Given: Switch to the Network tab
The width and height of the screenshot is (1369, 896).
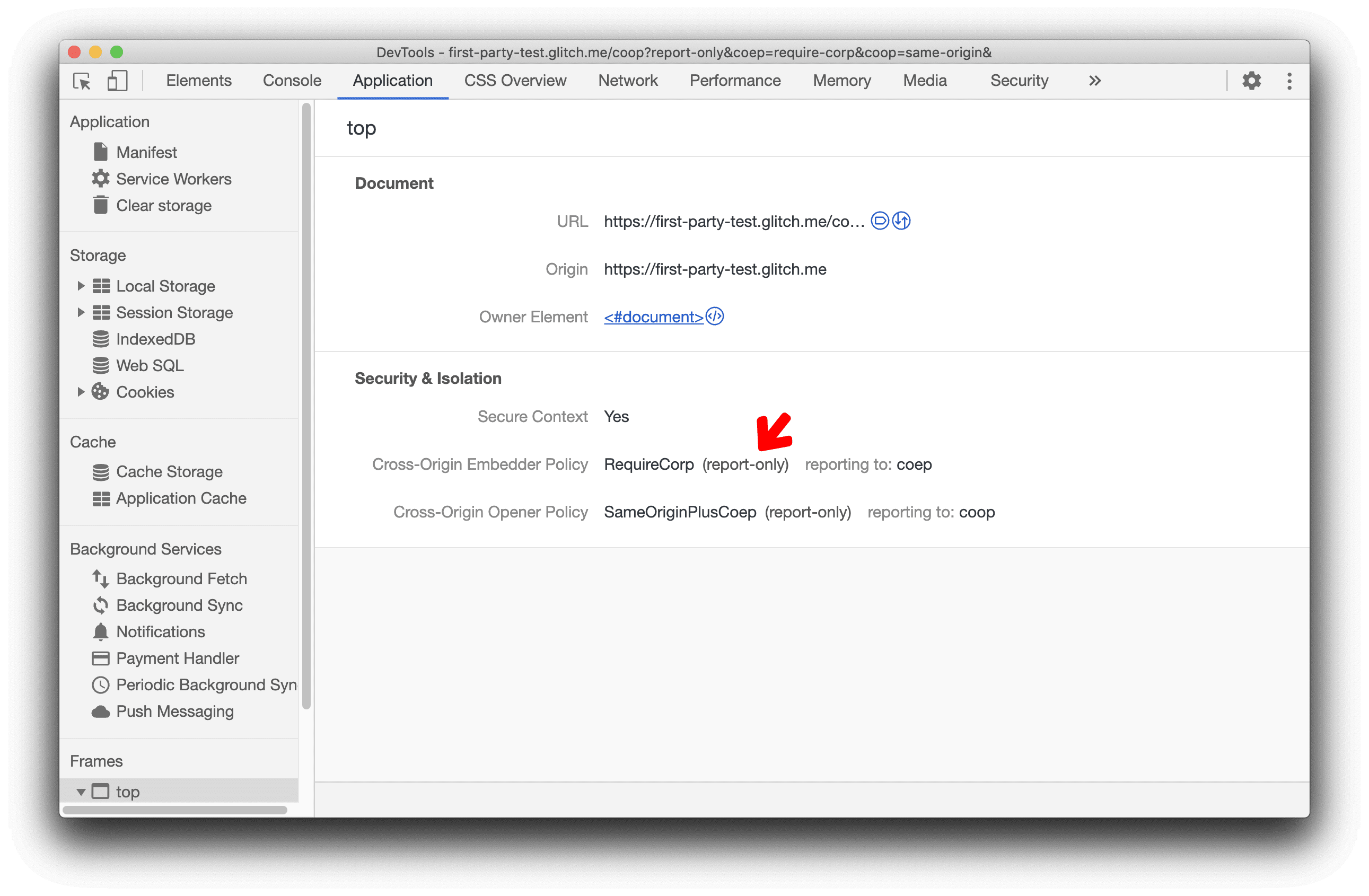Looking at the screenshot, I should tap(628, 81).
